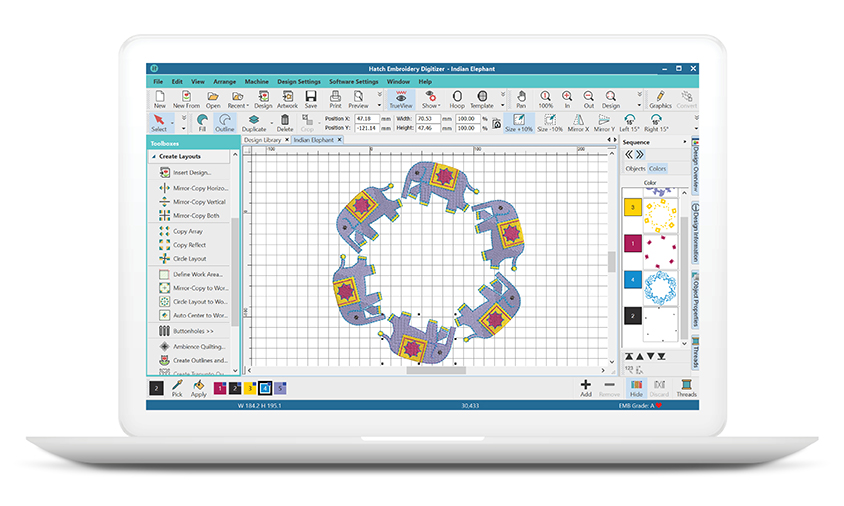Activate the Pan hand tool

pyautogui.click(x=521, y=99)
